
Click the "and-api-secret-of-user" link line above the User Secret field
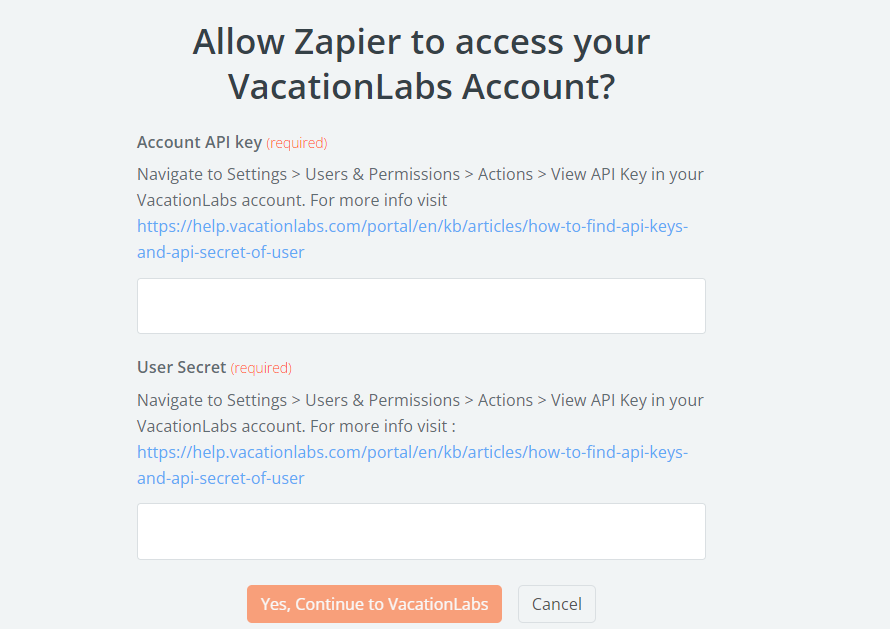click(x=221, y=478)
